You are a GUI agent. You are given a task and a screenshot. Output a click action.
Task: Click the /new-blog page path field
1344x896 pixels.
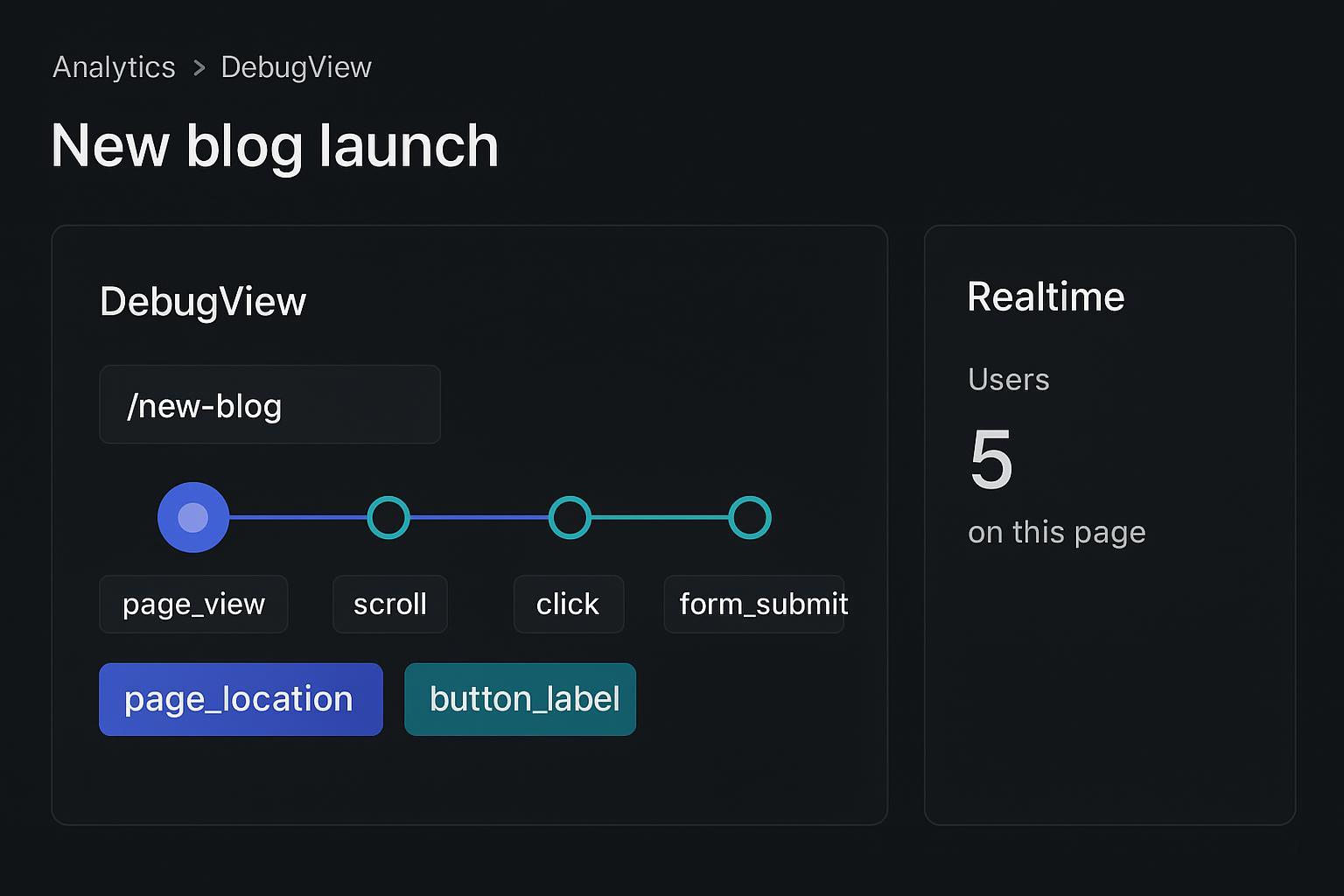pyautogui.click(x=269, y=404)
